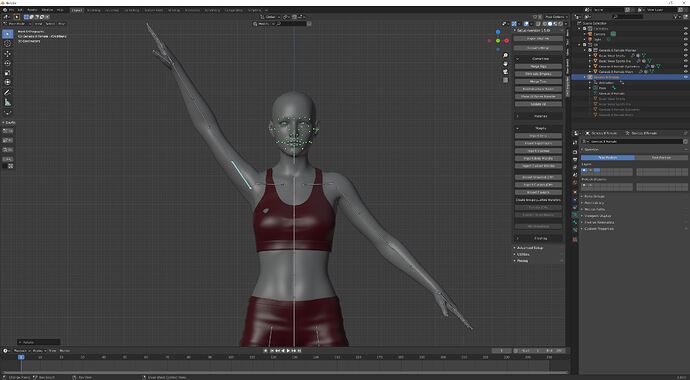The width and height of the screenshot is (690, 380).
Task: Select the Annotate pencil tool
Action: [x=7, y=92]
